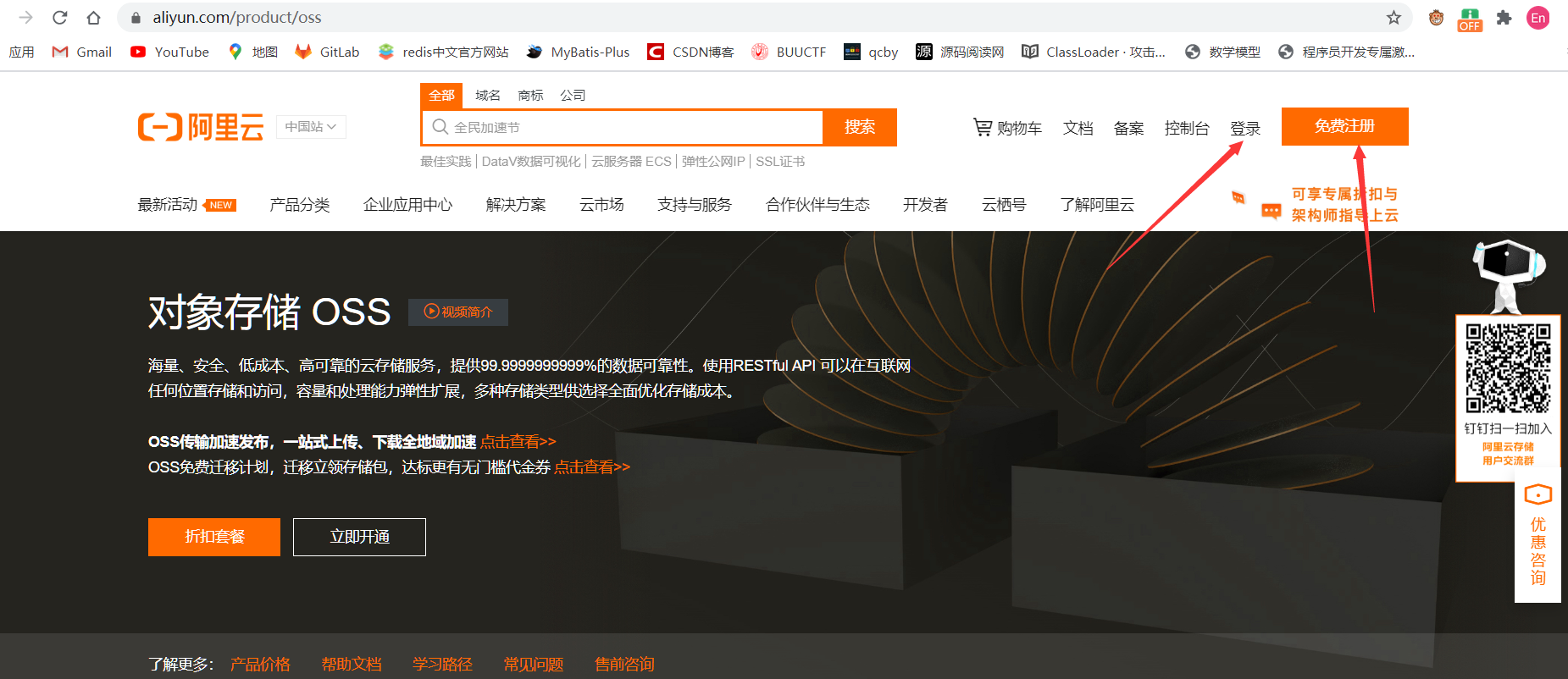Open the YouTube bookmark

tap(169, 52)
